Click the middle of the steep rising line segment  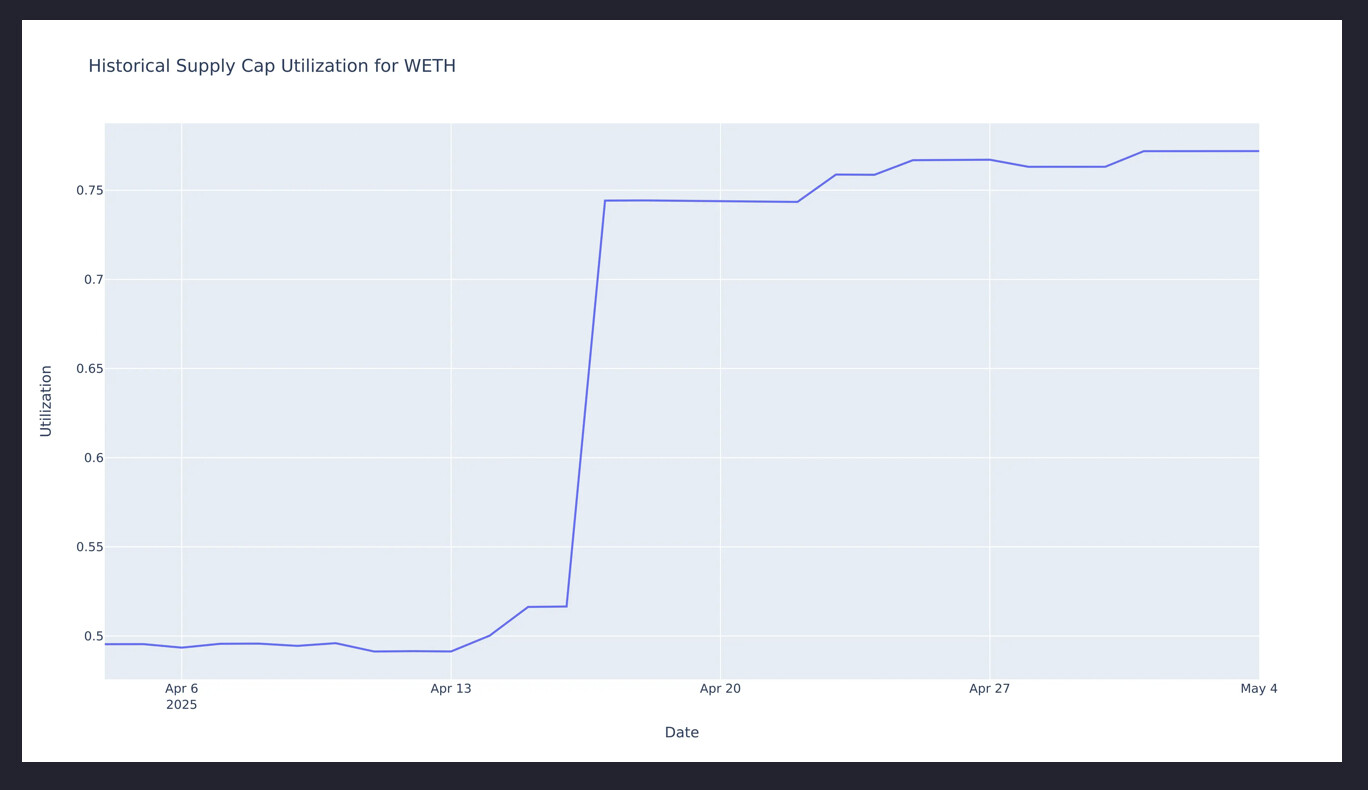[x=585, y=403]
